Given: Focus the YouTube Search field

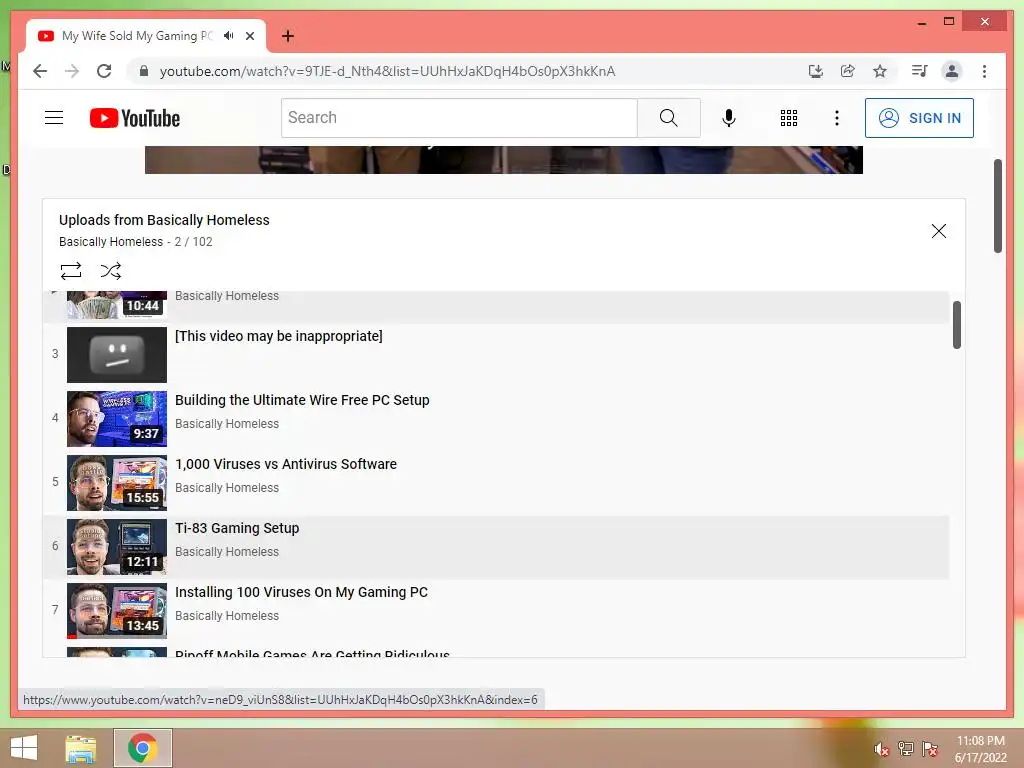Looking at the screenshot, I should (459, 118).
